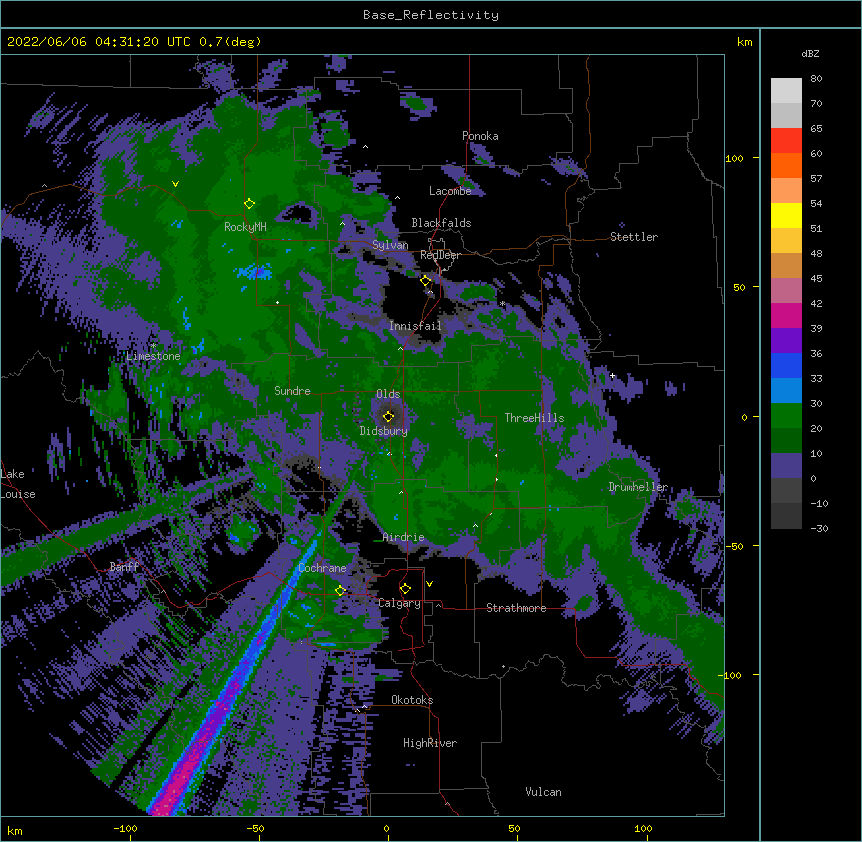Select the royal blue swatch near 36 dBZ
This screenshot has width=862, height=842.
tap(786, 365)
